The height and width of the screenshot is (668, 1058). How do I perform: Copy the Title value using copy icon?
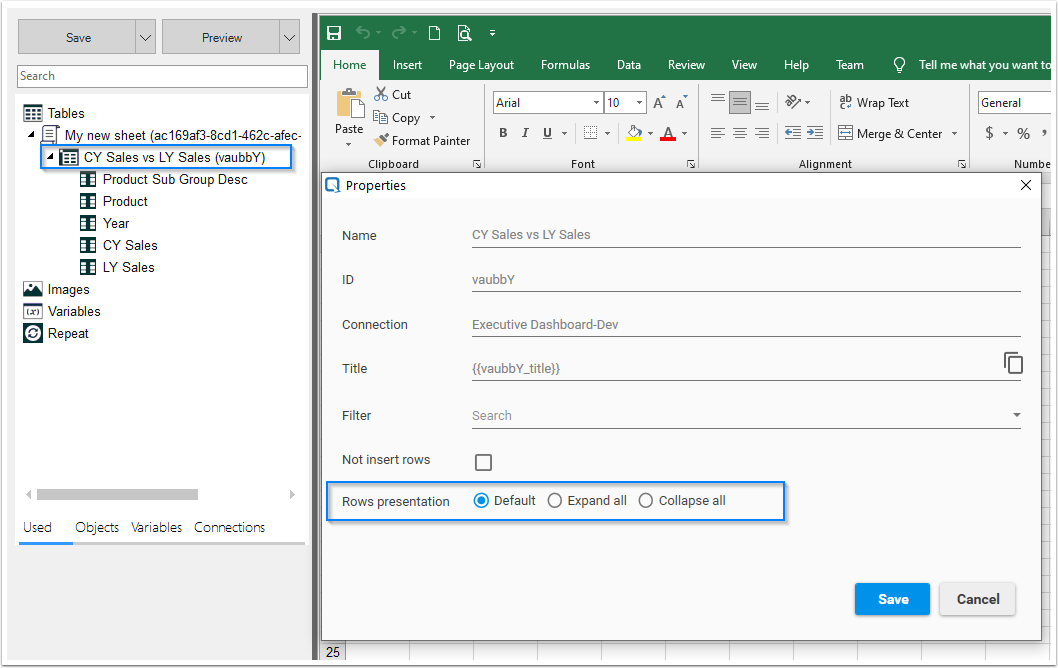(1014, 363)
